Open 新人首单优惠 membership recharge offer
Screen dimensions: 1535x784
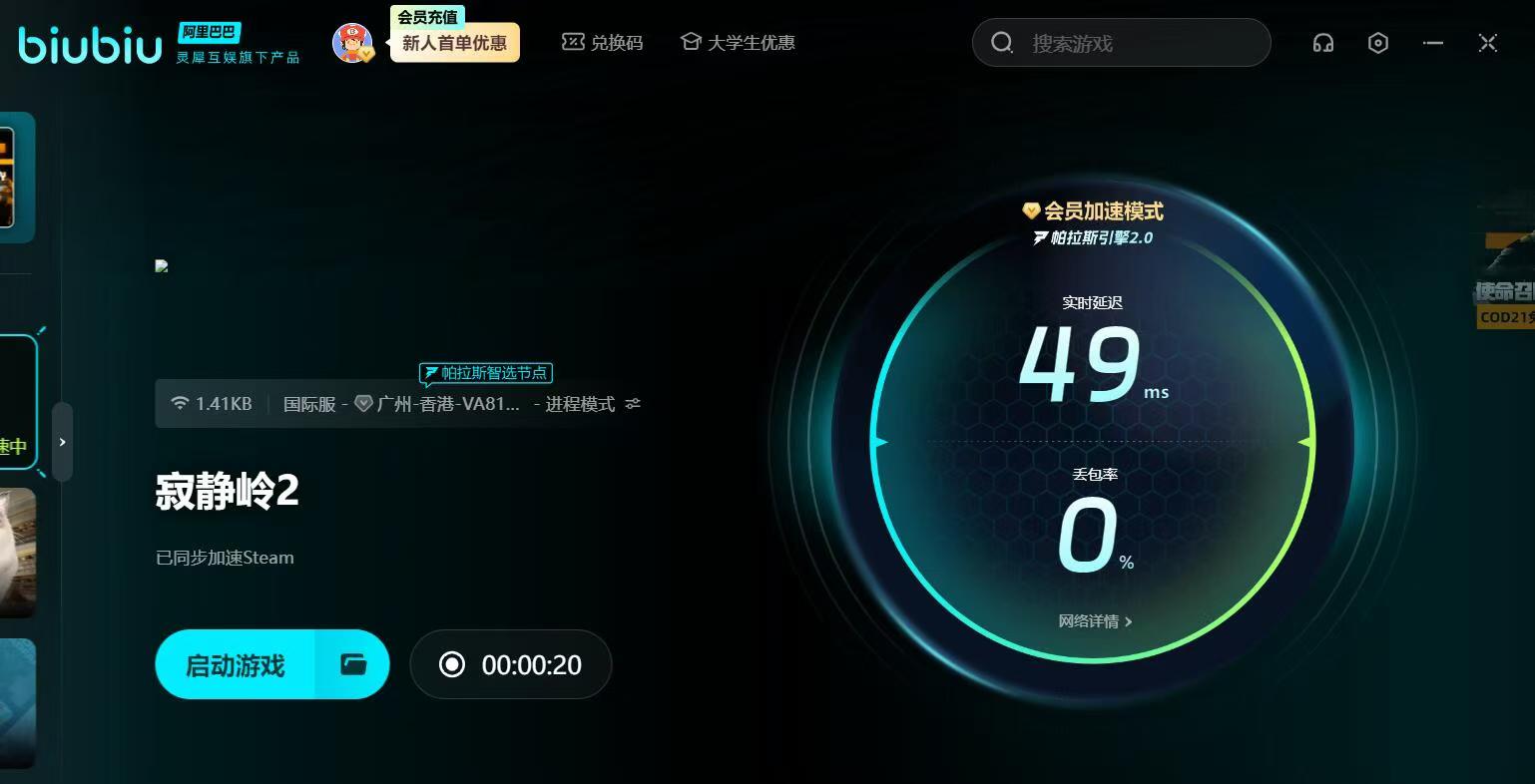pyautogui.click(x=454, y=43)
